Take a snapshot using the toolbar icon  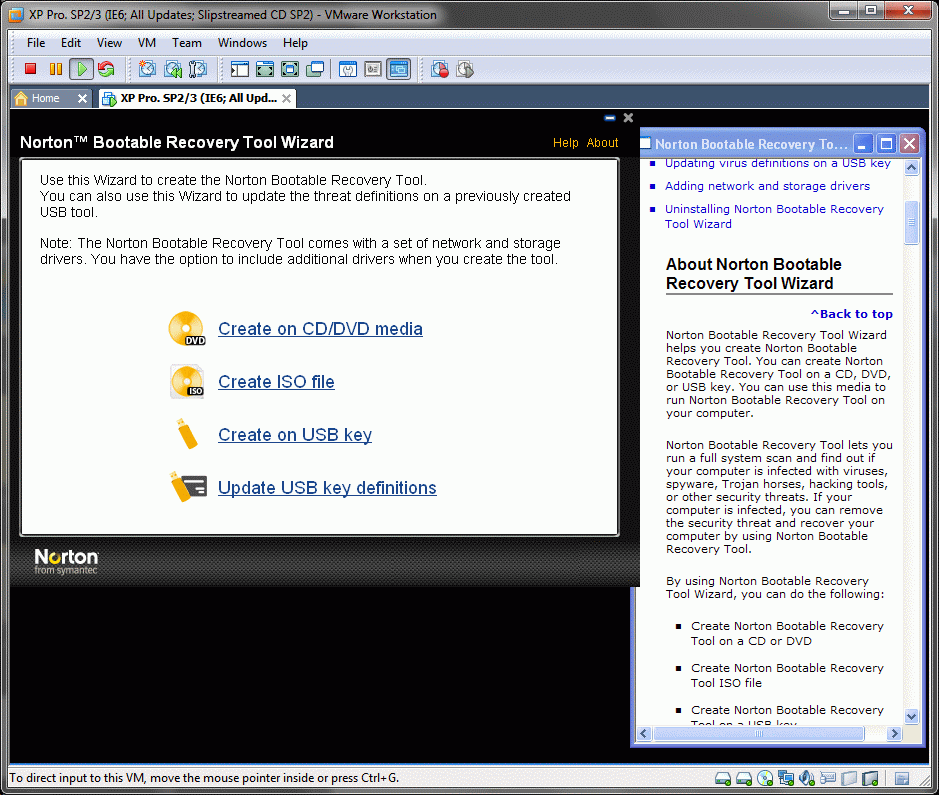pos(148,69)
